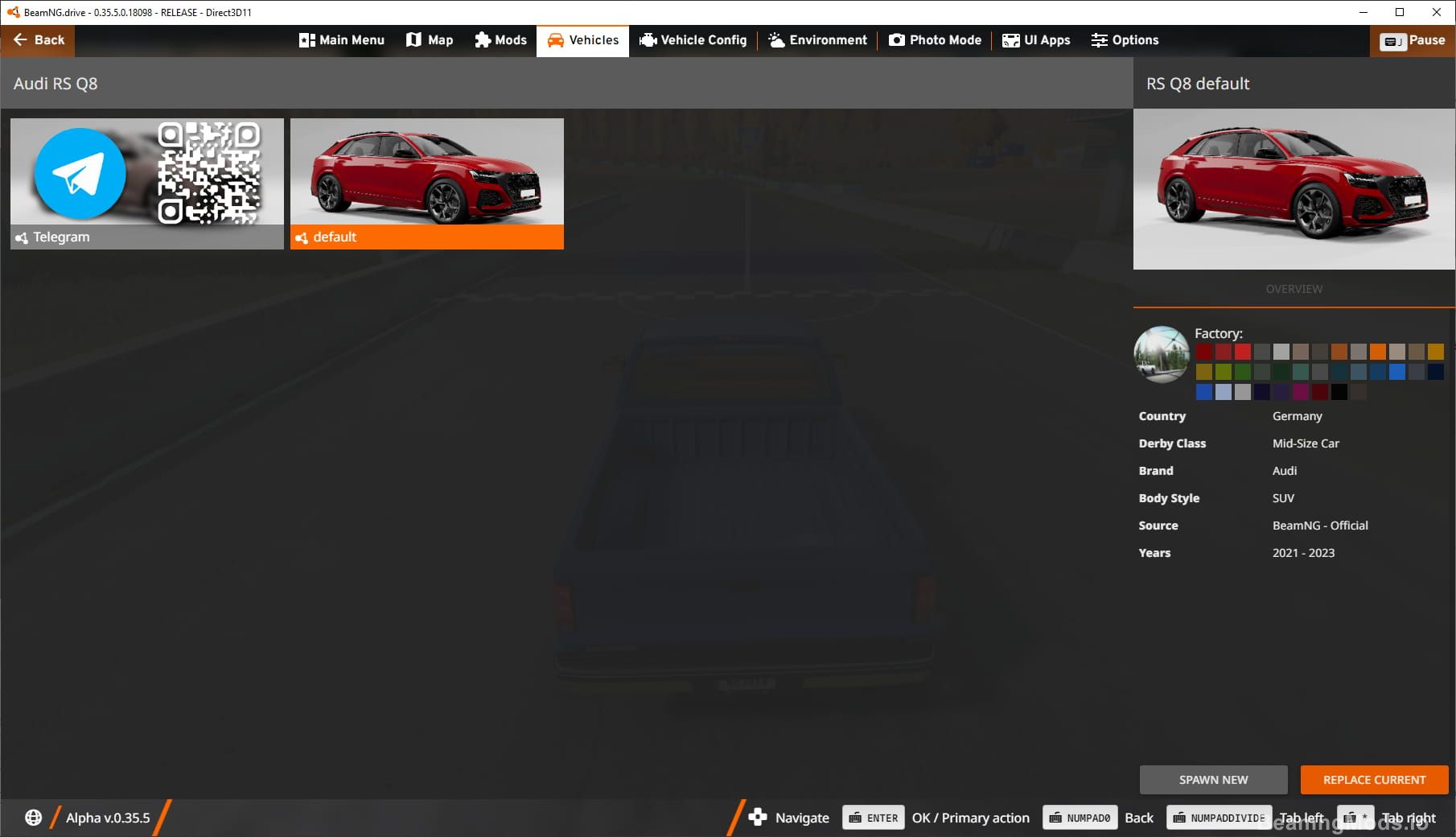This screenshot has width=1456, height=837.
Task: Click the share icon on the default card
Action: 302,237
